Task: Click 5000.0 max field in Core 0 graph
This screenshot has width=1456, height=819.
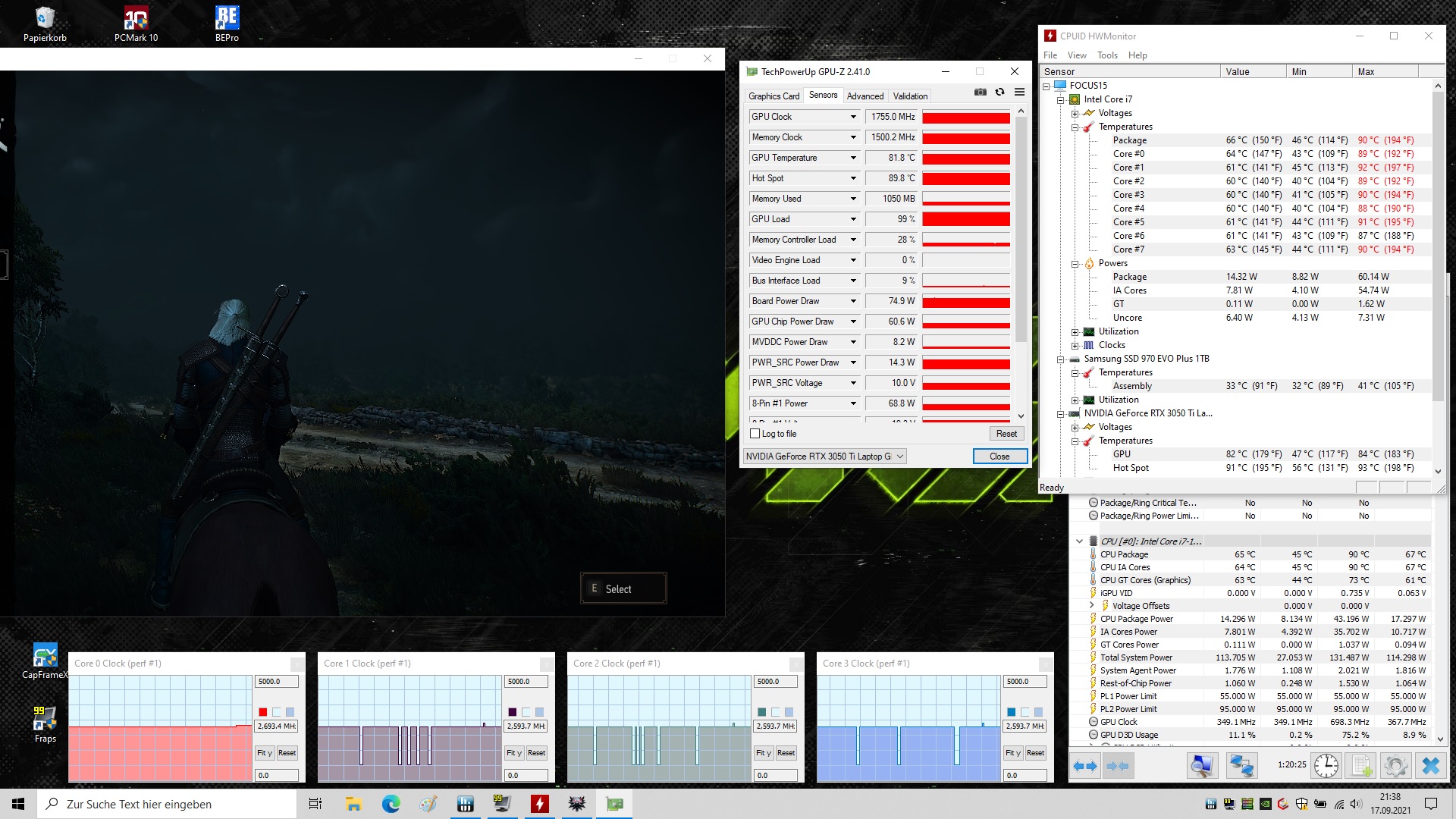Action: point(276,682)
